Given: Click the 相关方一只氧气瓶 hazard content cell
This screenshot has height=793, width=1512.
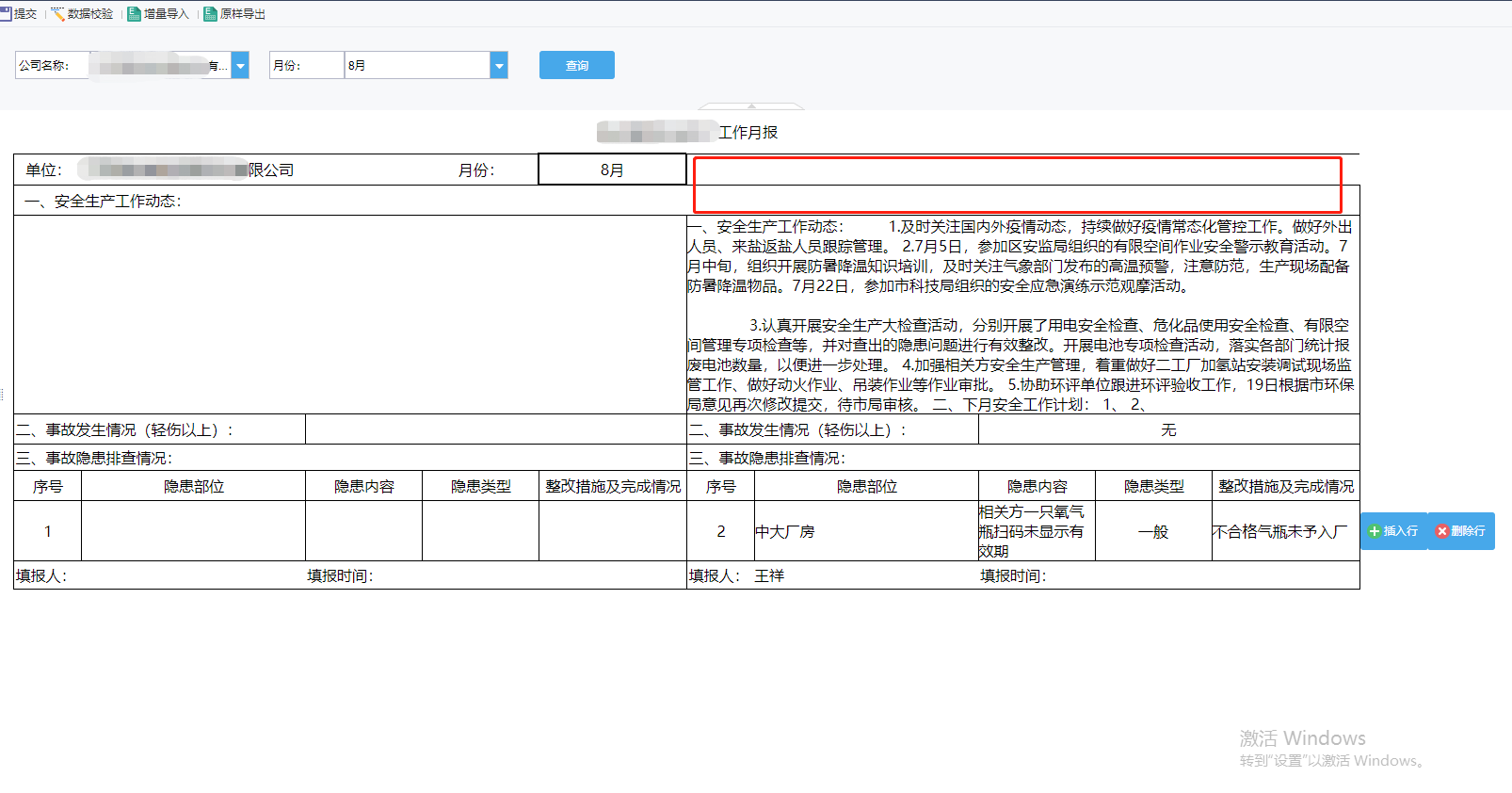Looking at the screenshot, I should 1037,531.
